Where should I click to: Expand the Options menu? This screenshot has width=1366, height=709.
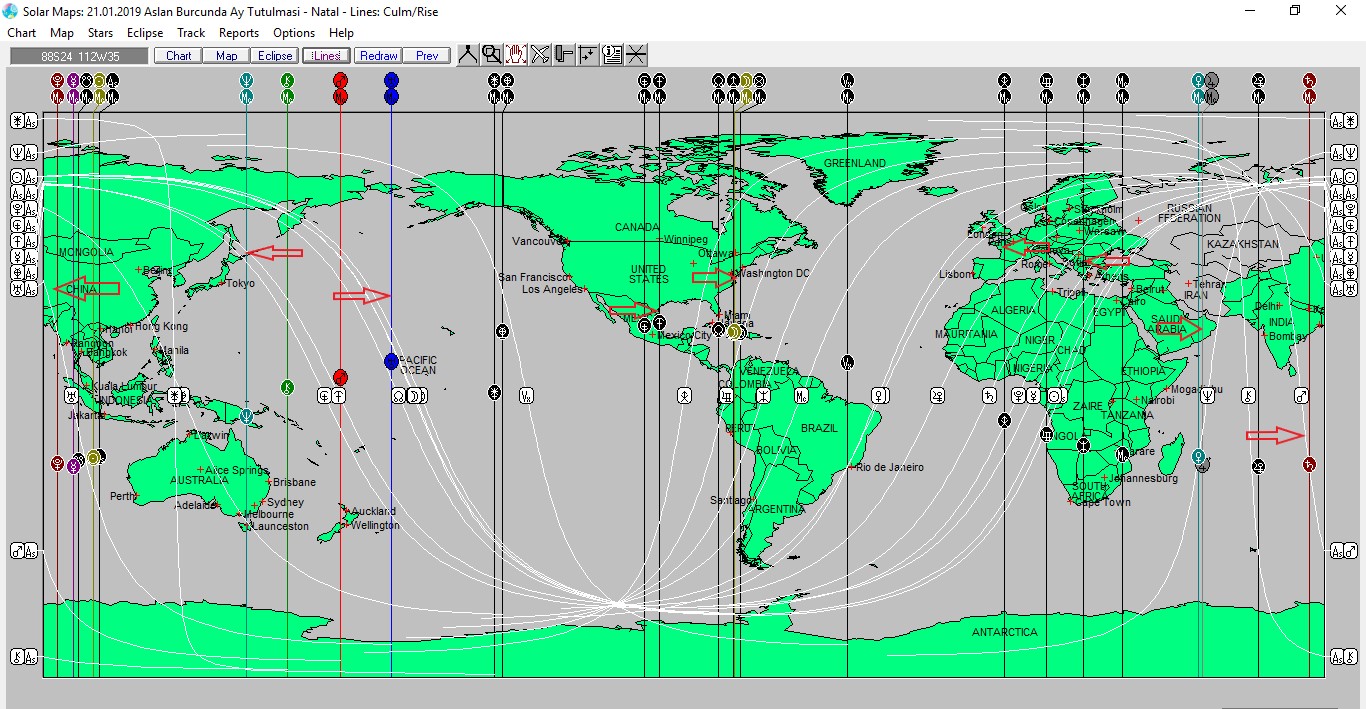coord(294,33)
